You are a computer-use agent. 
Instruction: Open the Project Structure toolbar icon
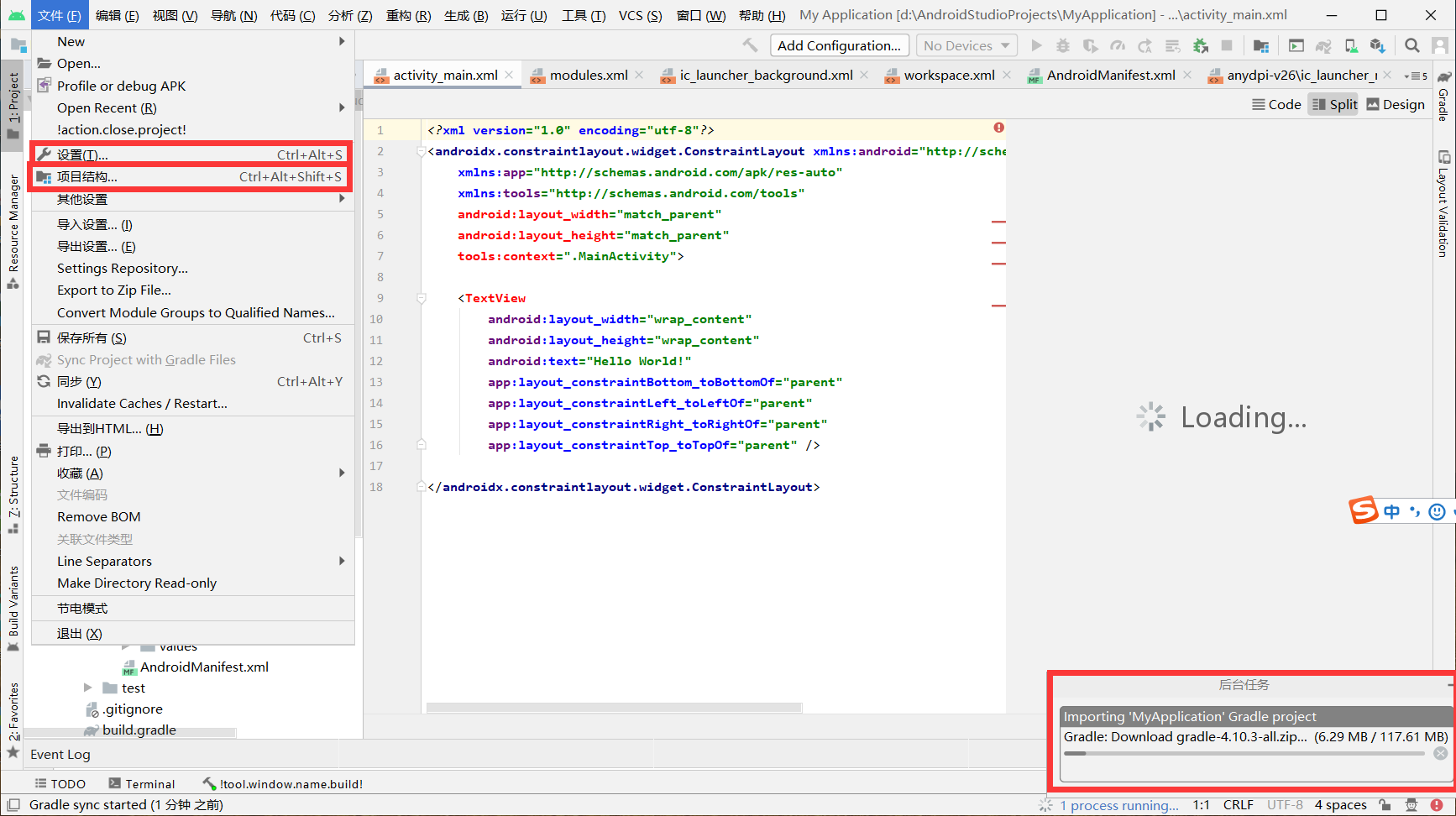(1260, 45)
